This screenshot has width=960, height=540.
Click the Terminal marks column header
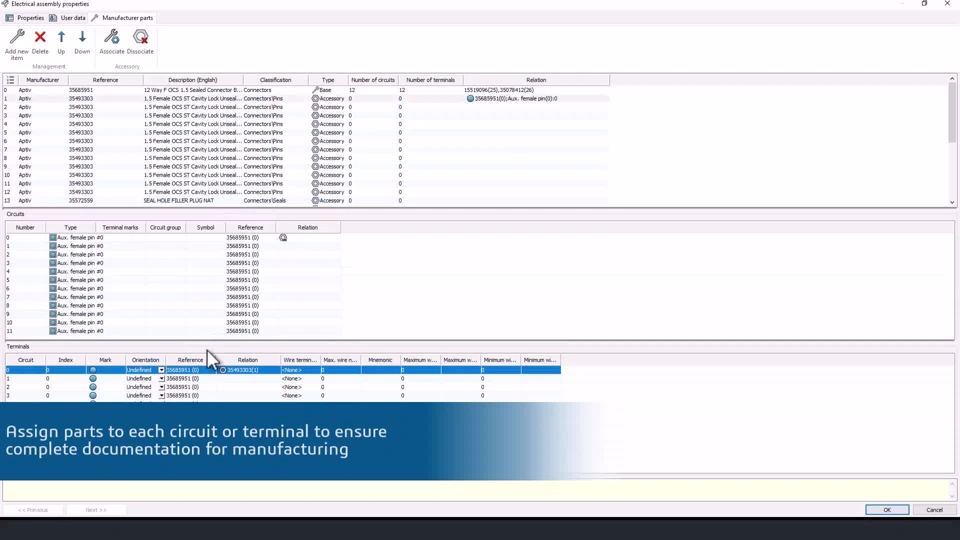[120, 228]
